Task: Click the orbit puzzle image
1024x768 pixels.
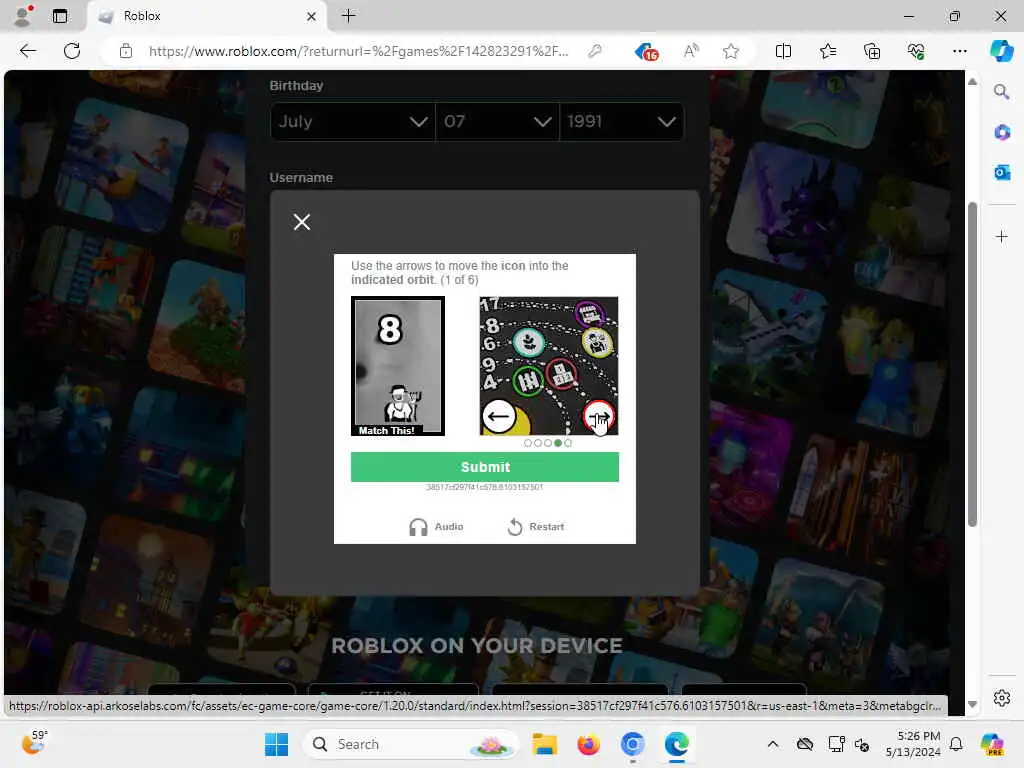Action: coord(549,366)
